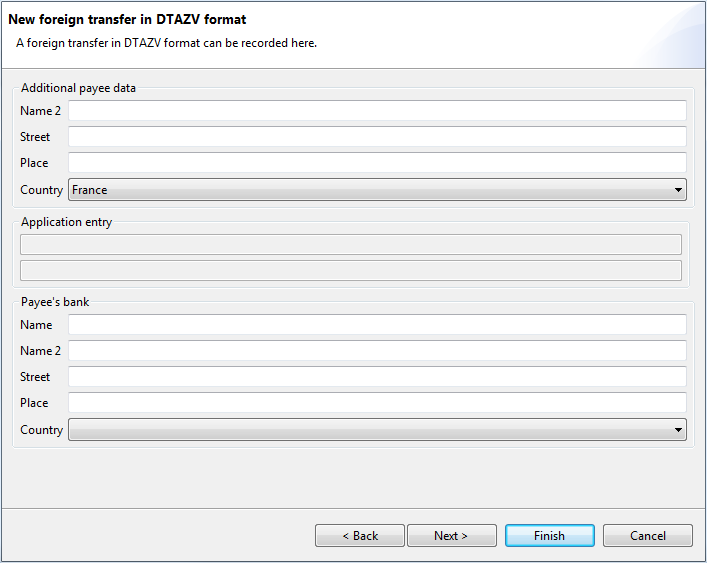Image resolution: width=707 pixels, height=563 pixels.
Task: Click the Payee's bank Place field
Action: point(377,403)
